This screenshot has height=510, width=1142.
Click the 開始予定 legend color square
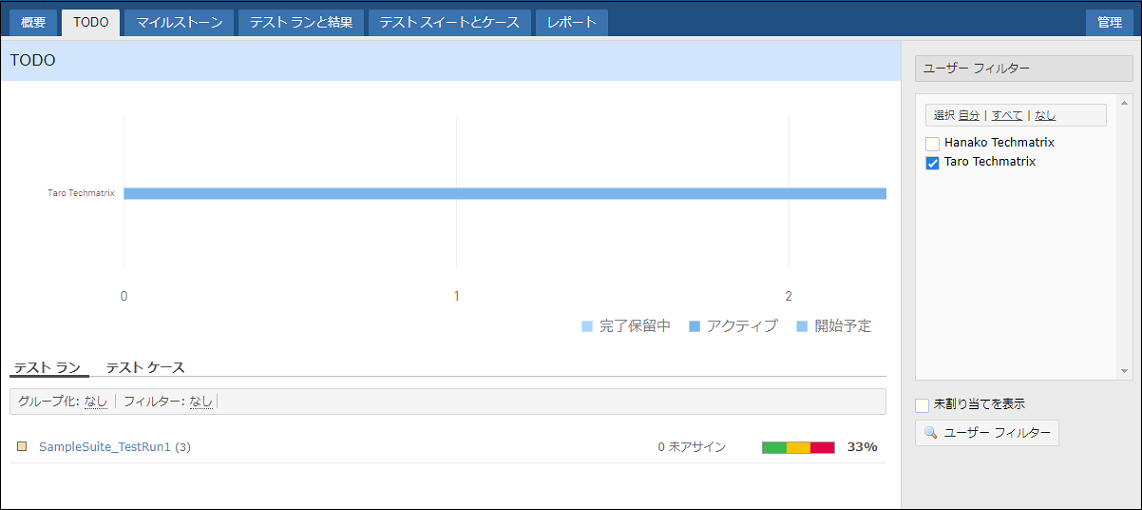click(x=802, y=326)
